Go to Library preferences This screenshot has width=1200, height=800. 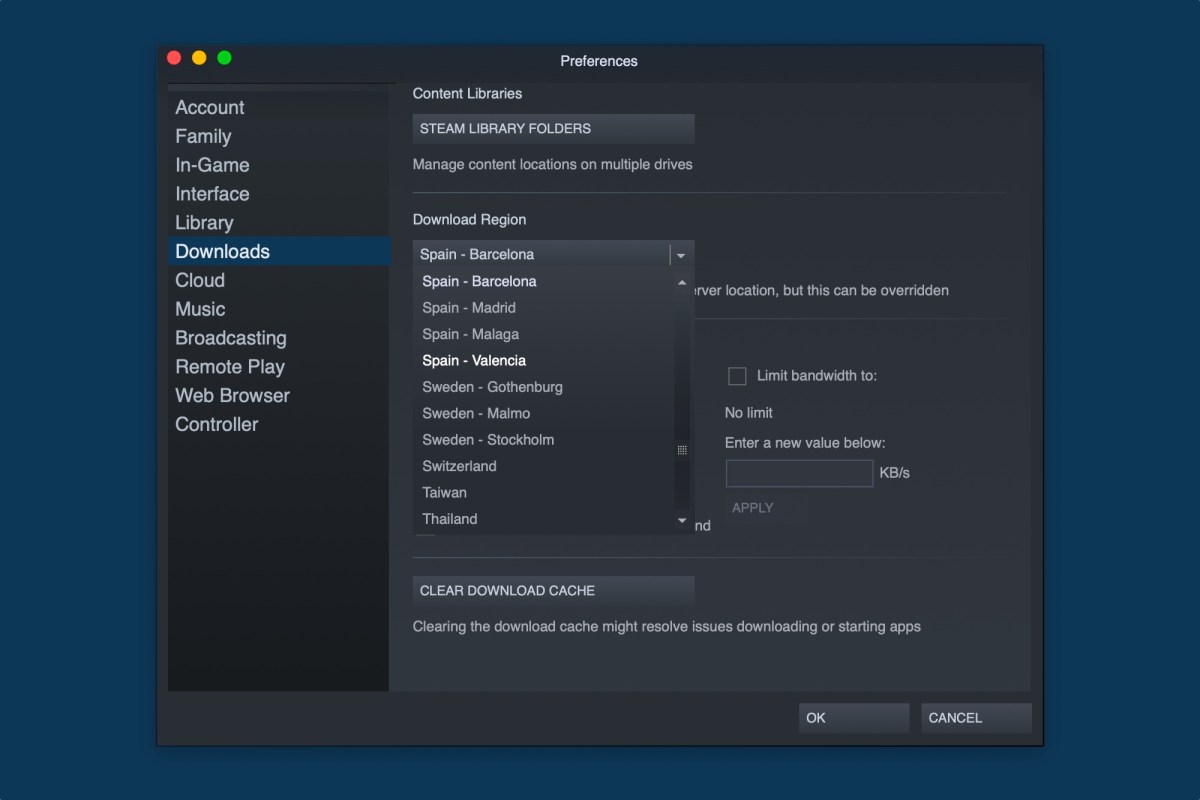(x=278, y=222)
